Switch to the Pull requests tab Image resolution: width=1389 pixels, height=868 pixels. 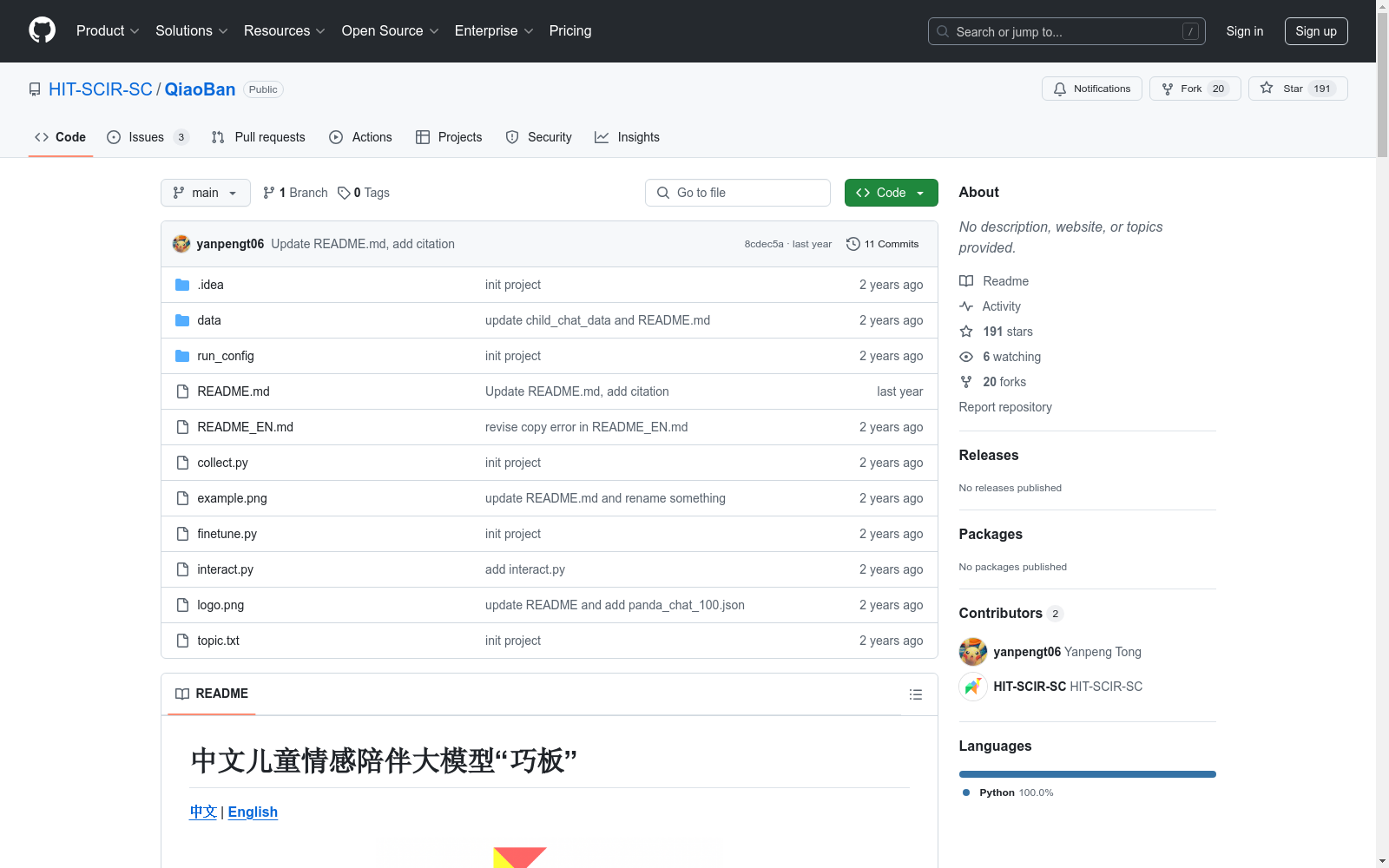pyautogui.click(x=259, y=137)
